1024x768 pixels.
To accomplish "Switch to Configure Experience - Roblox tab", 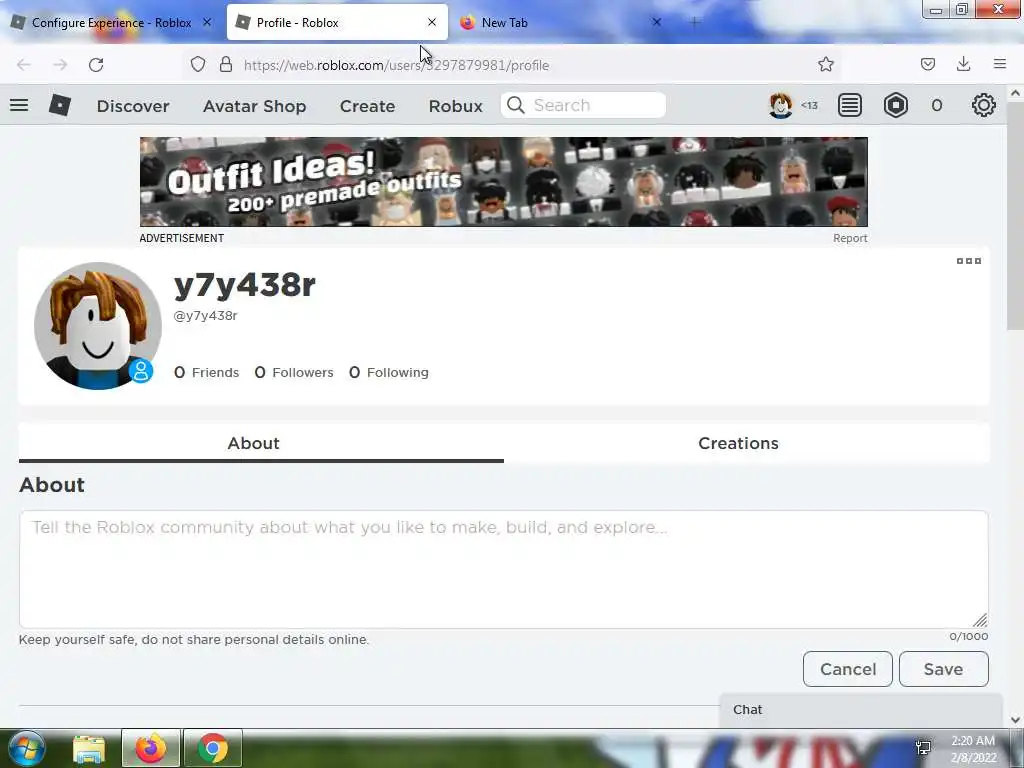I will pos(112,23).
